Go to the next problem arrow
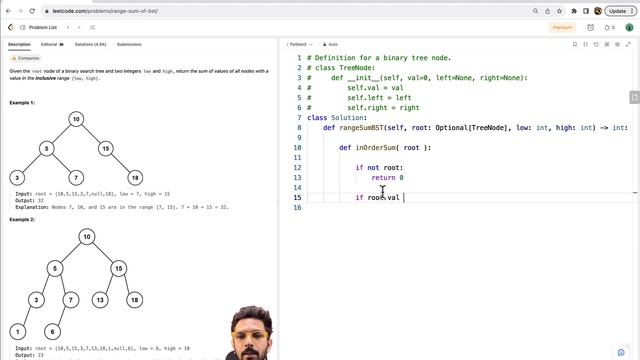 (x=79, y=27)
